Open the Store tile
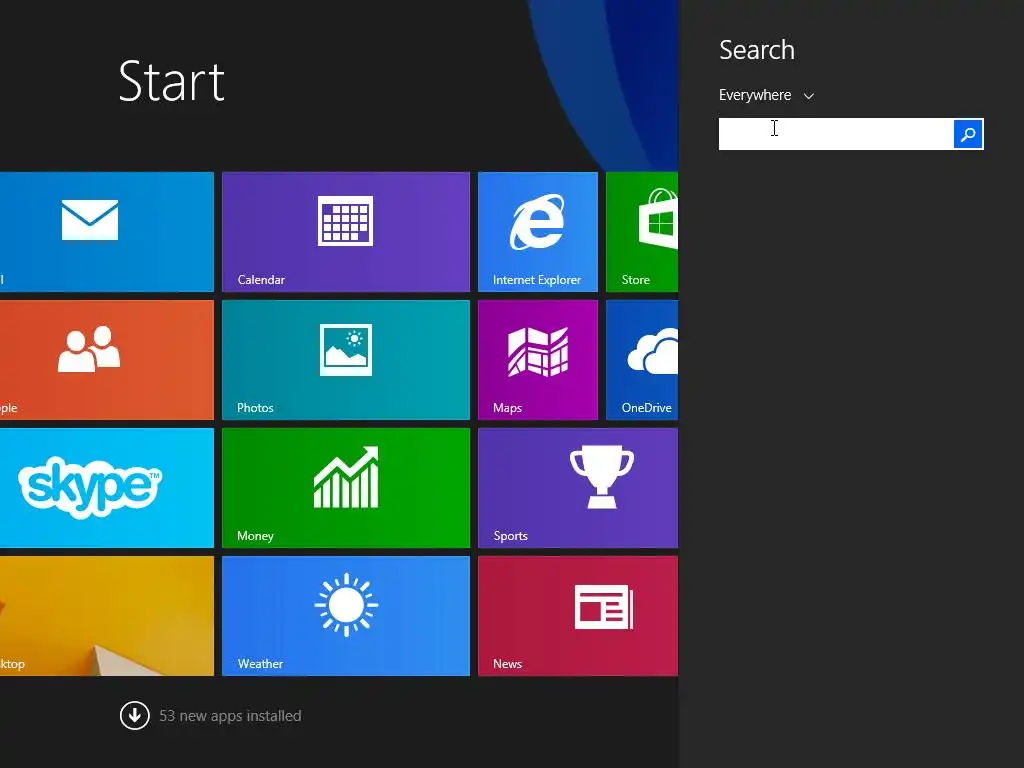The image size is (1024, 768). pyautogui.click(x=642, y=232)
